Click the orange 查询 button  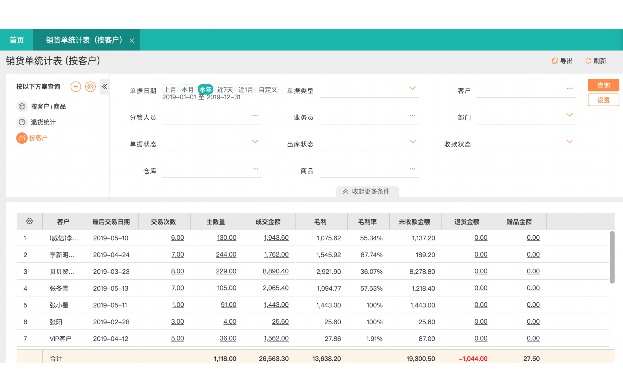click(603, 85)
